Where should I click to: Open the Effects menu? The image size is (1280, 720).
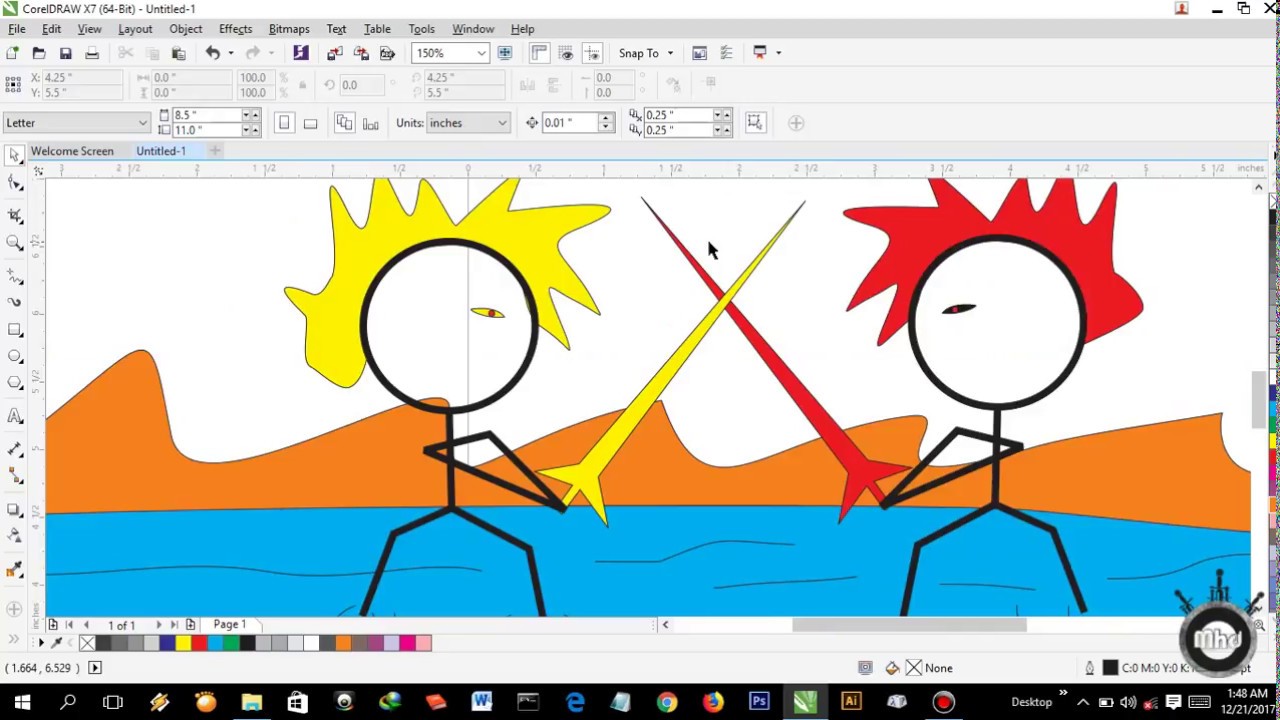[x=235, y=29]
